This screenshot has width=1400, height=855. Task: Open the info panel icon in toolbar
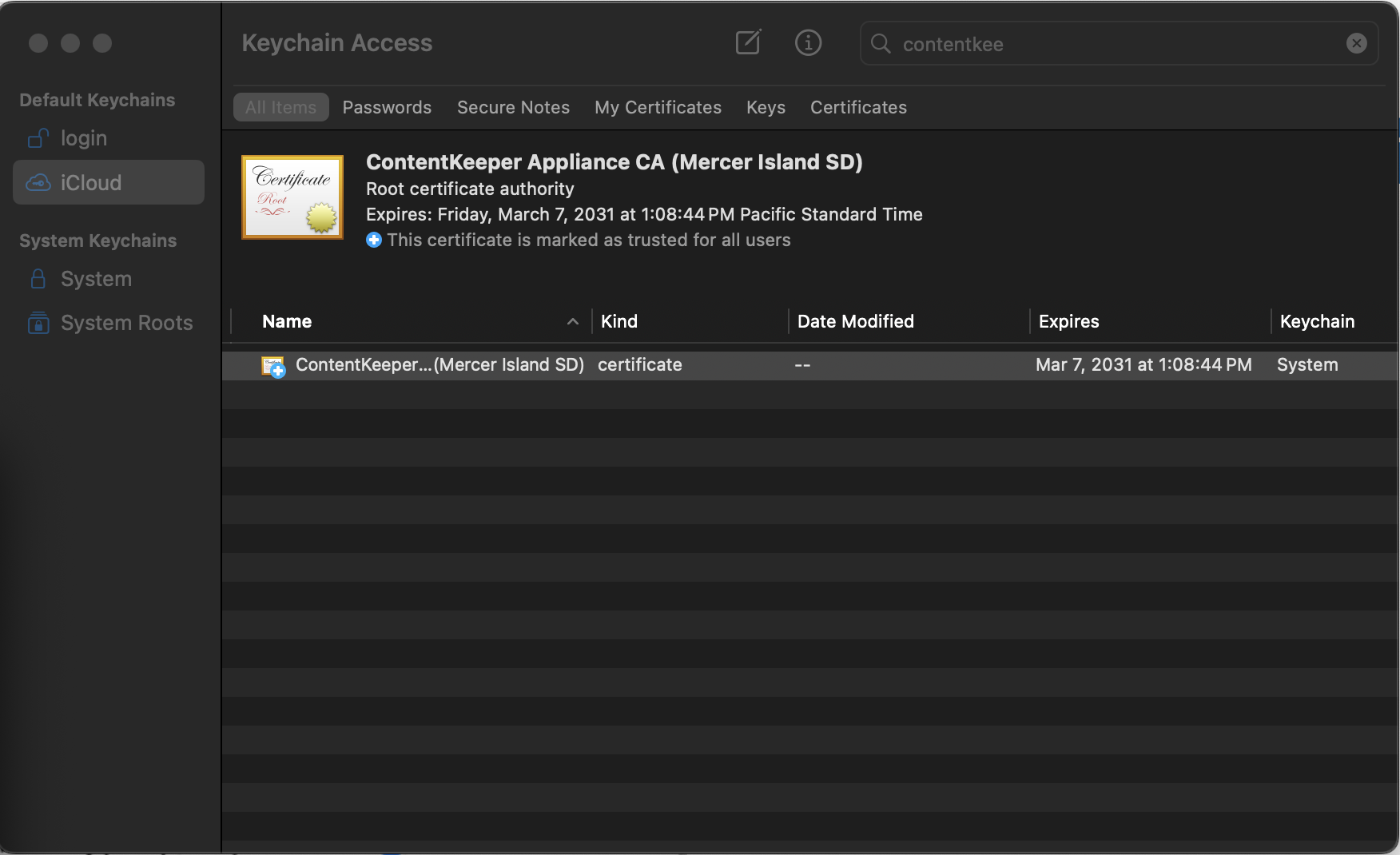[x=808, y=43]
